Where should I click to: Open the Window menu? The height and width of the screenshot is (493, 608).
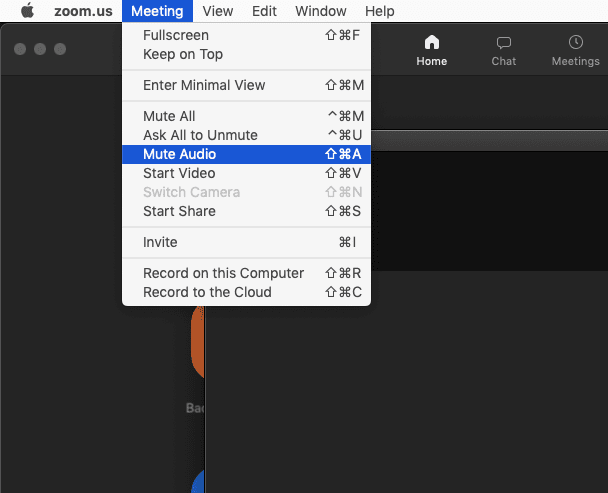coord(321,11)
